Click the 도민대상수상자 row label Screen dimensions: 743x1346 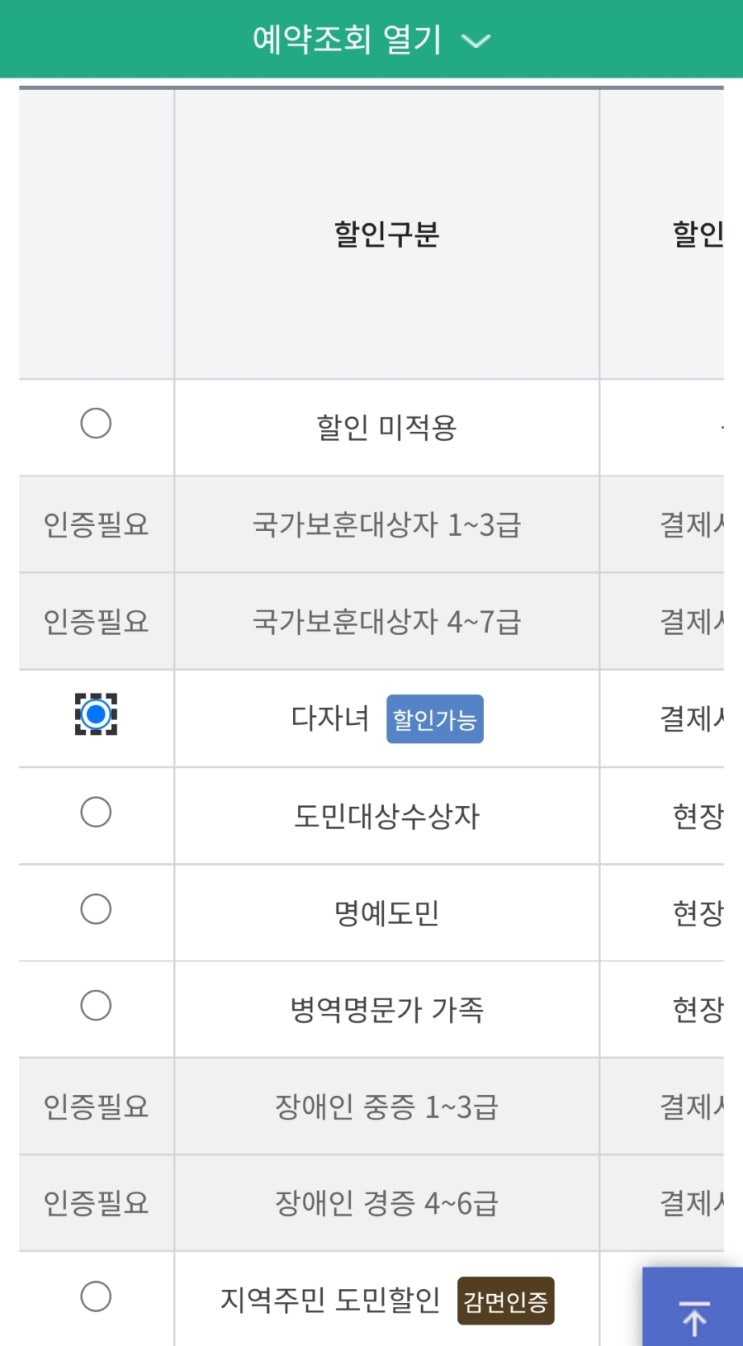tap(387, 816)
